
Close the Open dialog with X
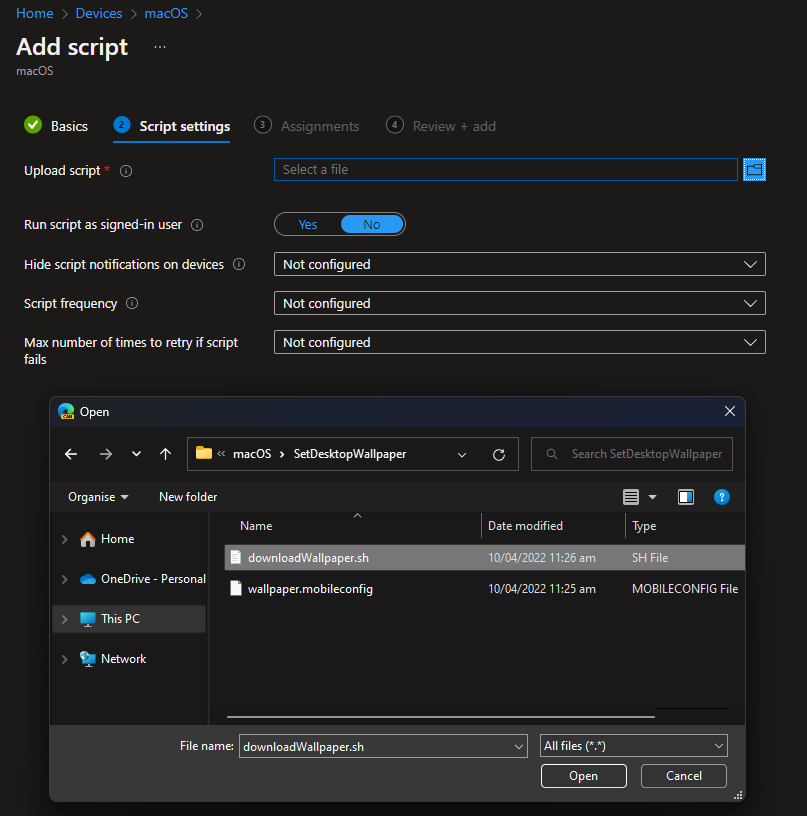[730, 411]
